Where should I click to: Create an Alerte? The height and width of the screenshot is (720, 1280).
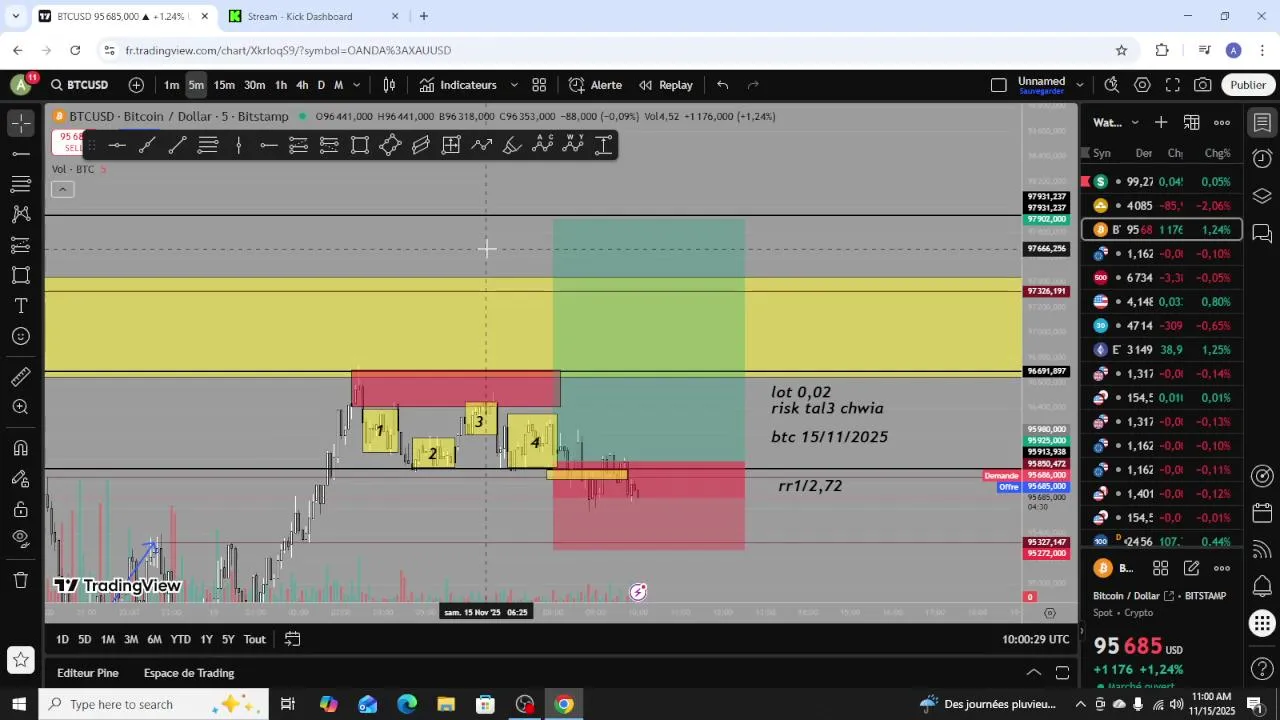(595, 85)
